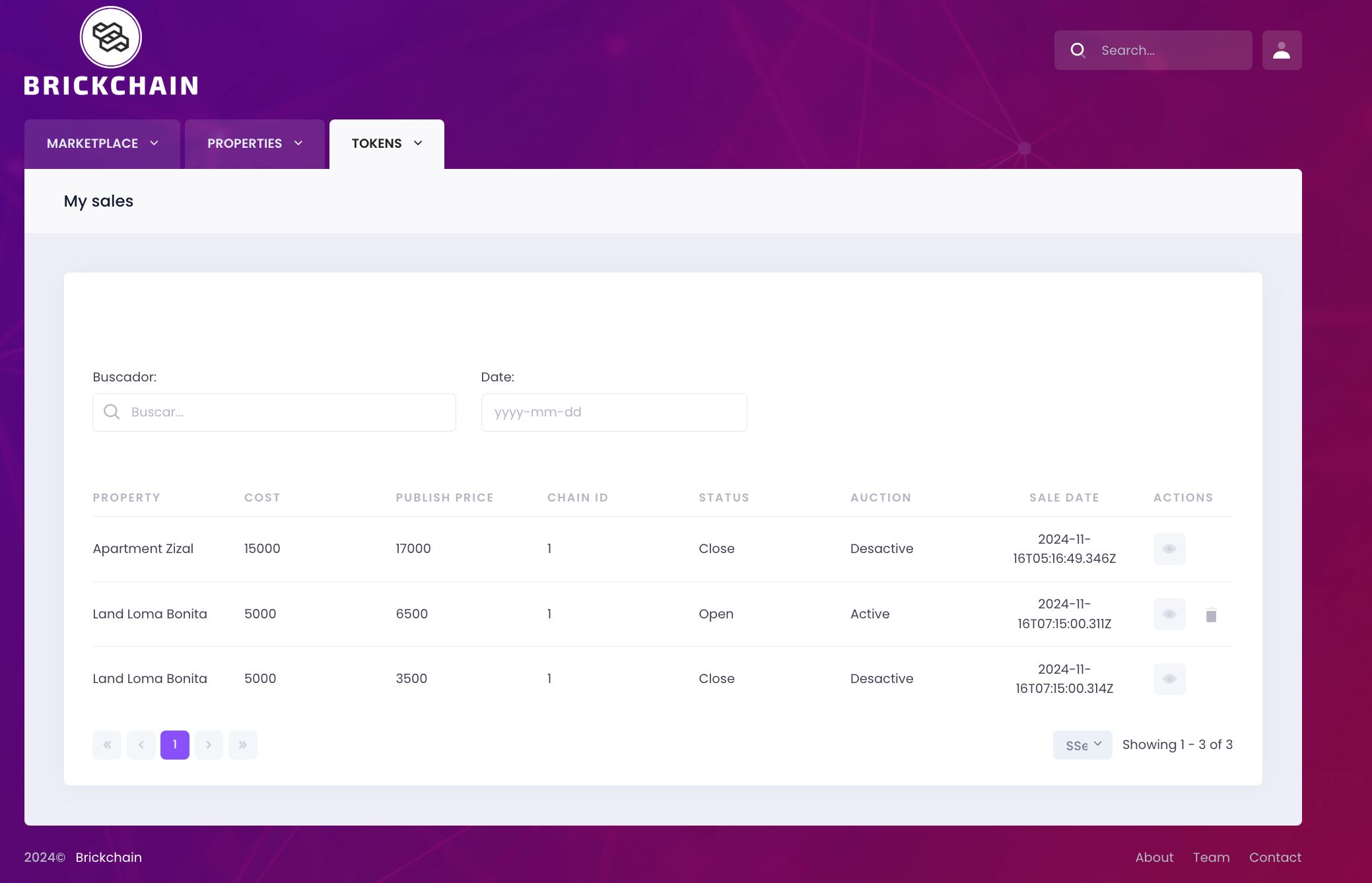
Task: Open the Contact footer link
Action: [1275, 857]
